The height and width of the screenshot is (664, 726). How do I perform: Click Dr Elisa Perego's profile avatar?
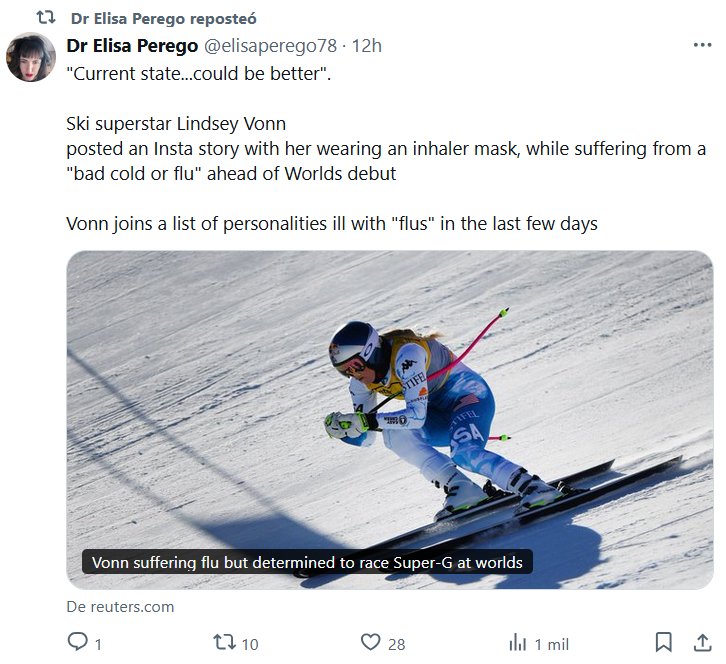click(x=31, y=58)
